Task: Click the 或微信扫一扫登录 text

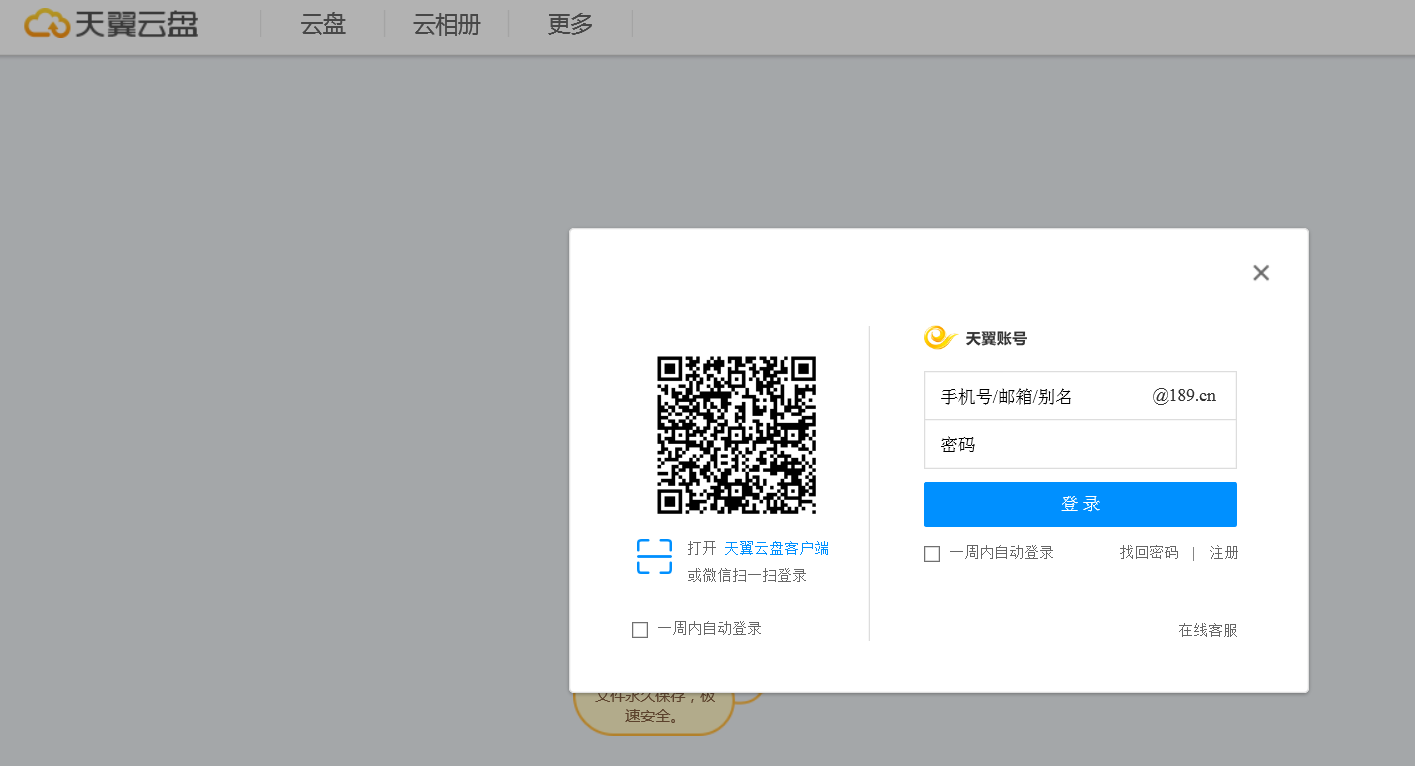Action: pos(747,576)
